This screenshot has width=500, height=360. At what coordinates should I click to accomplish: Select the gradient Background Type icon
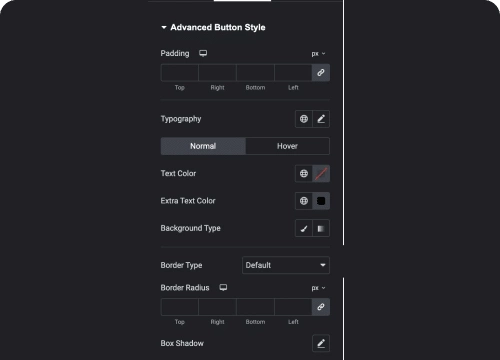[321, 228]
